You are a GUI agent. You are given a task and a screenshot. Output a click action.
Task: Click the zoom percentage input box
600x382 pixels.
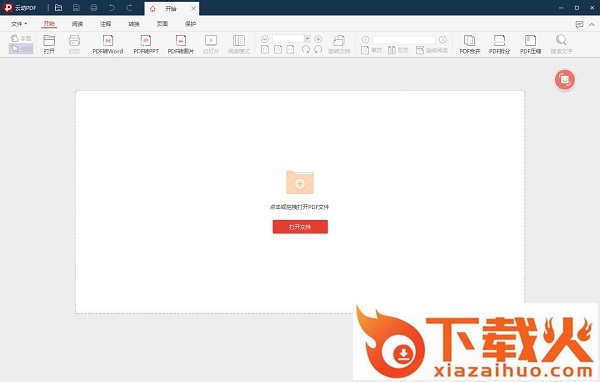tap(288, 39)
